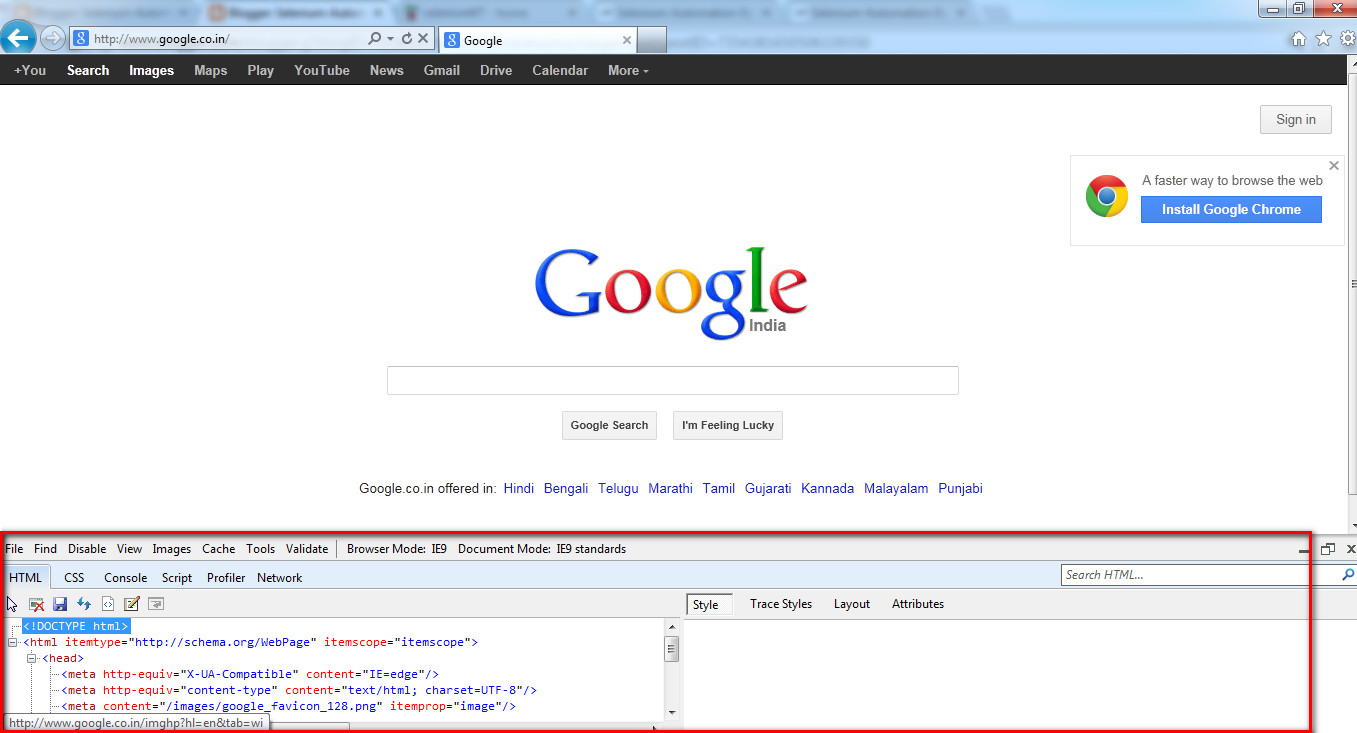This screenshot has height=733, width=1357.
Task: Switch Google language to Tamil
Action: 719,489
